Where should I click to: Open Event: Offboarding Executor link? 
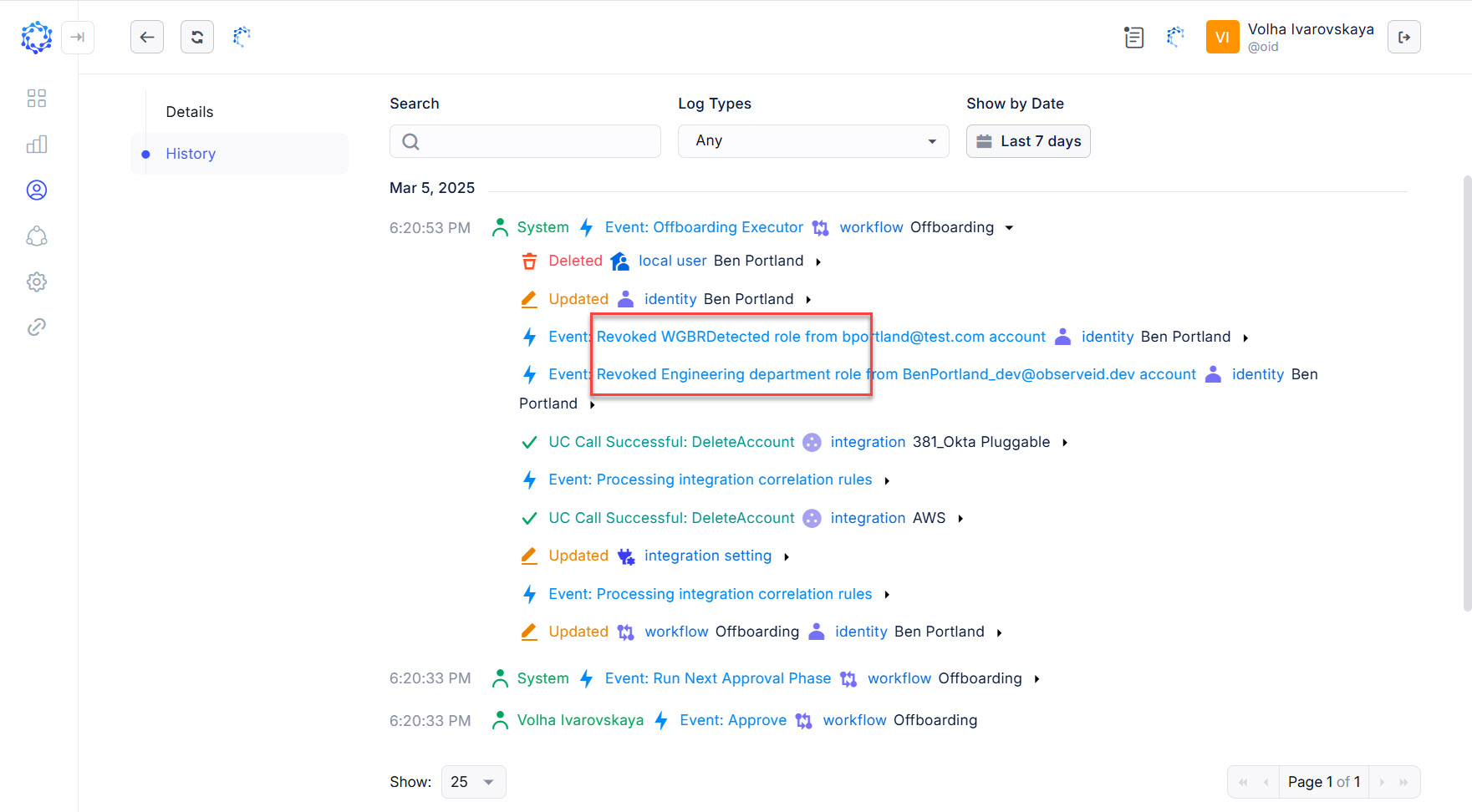703,227
